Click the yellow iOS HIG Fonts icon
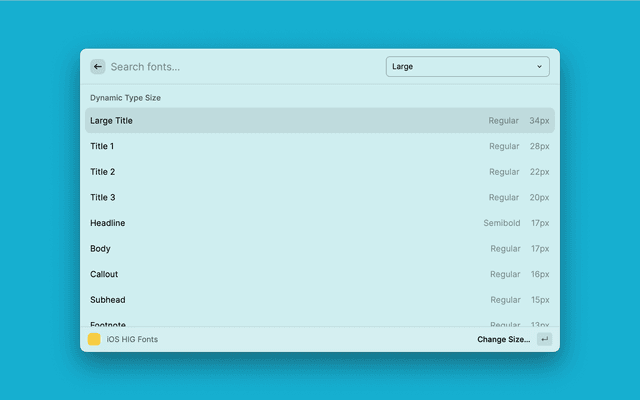The width and height of the screenshot is (640, 400). [x=94, y=340]
